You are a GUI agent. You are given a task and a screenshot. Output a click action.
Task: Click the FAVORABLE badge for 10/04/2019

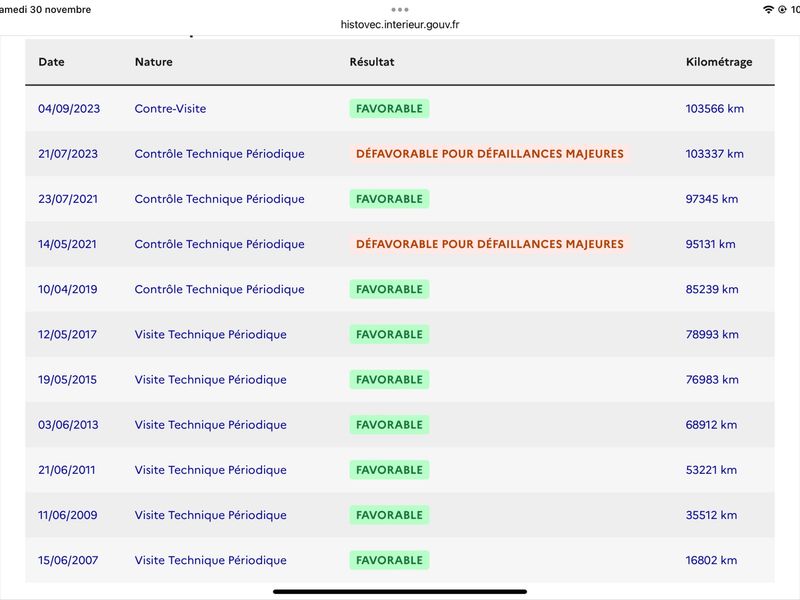coord(389,289)
